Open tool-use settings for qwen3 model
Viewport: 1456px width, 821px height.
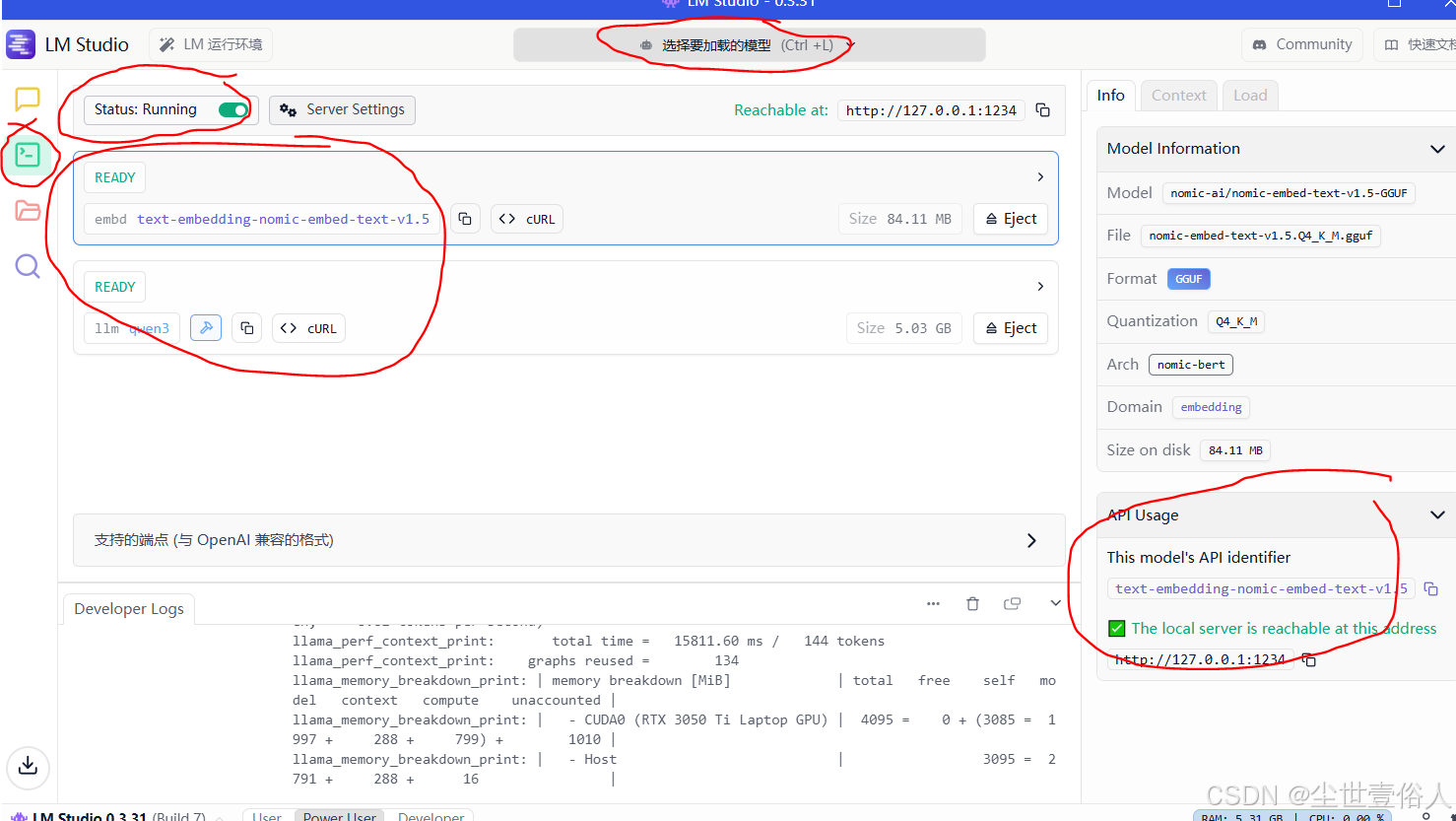[x=206, y=328]
